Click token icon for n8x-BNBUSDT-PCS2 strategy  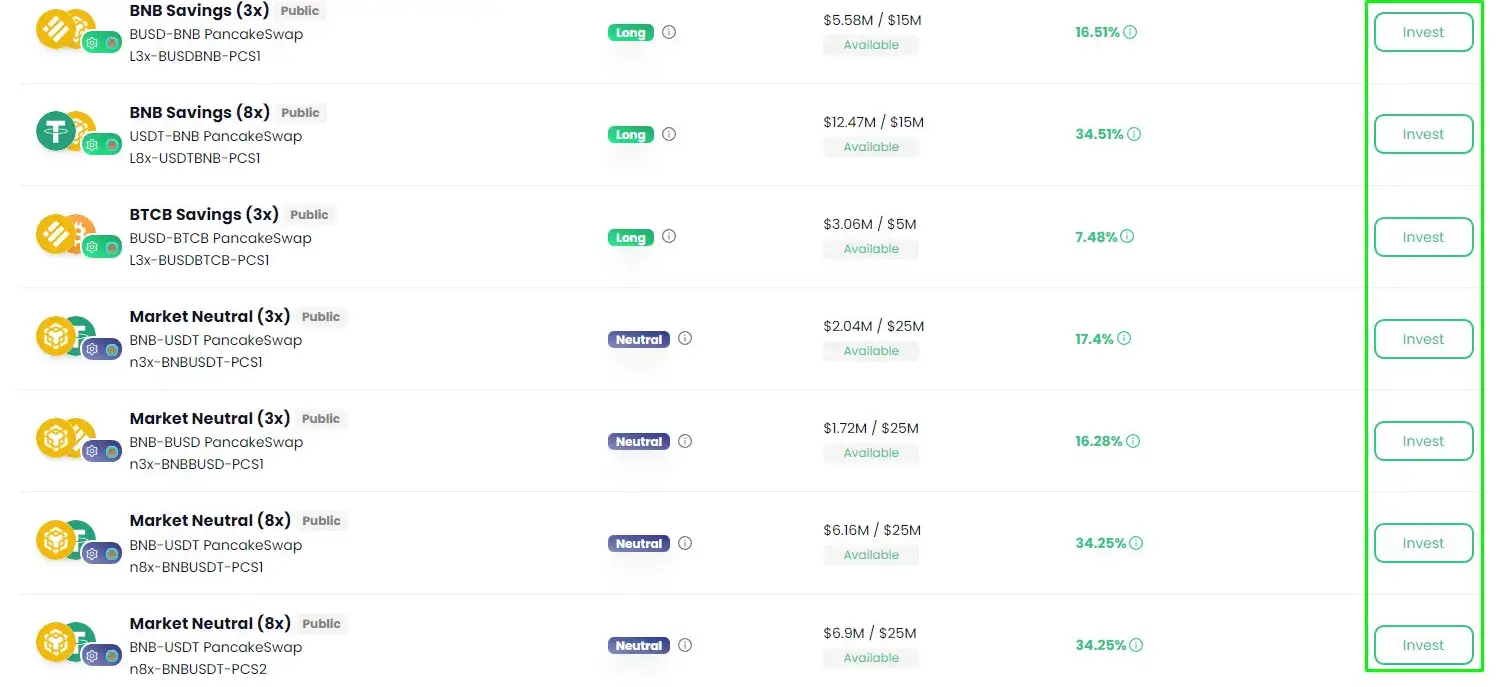click(67, 644)
